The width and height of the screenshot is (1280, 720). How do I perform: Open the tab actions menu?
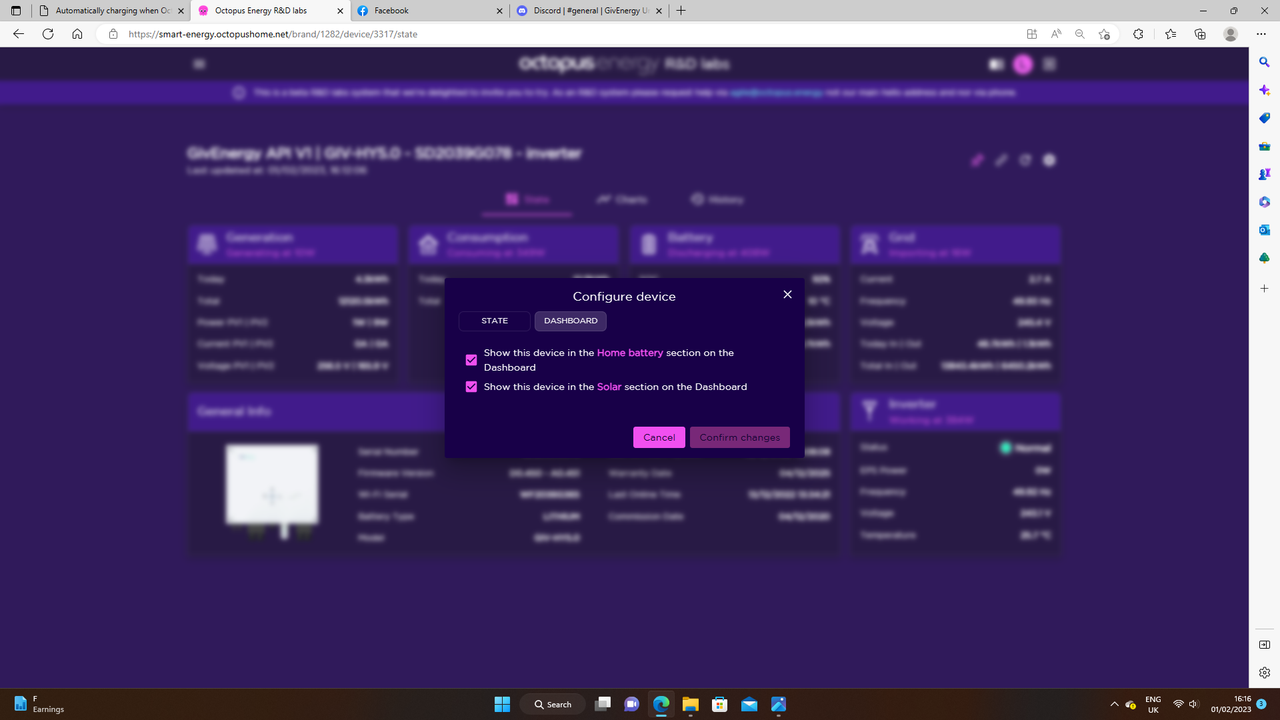(15, 10)
